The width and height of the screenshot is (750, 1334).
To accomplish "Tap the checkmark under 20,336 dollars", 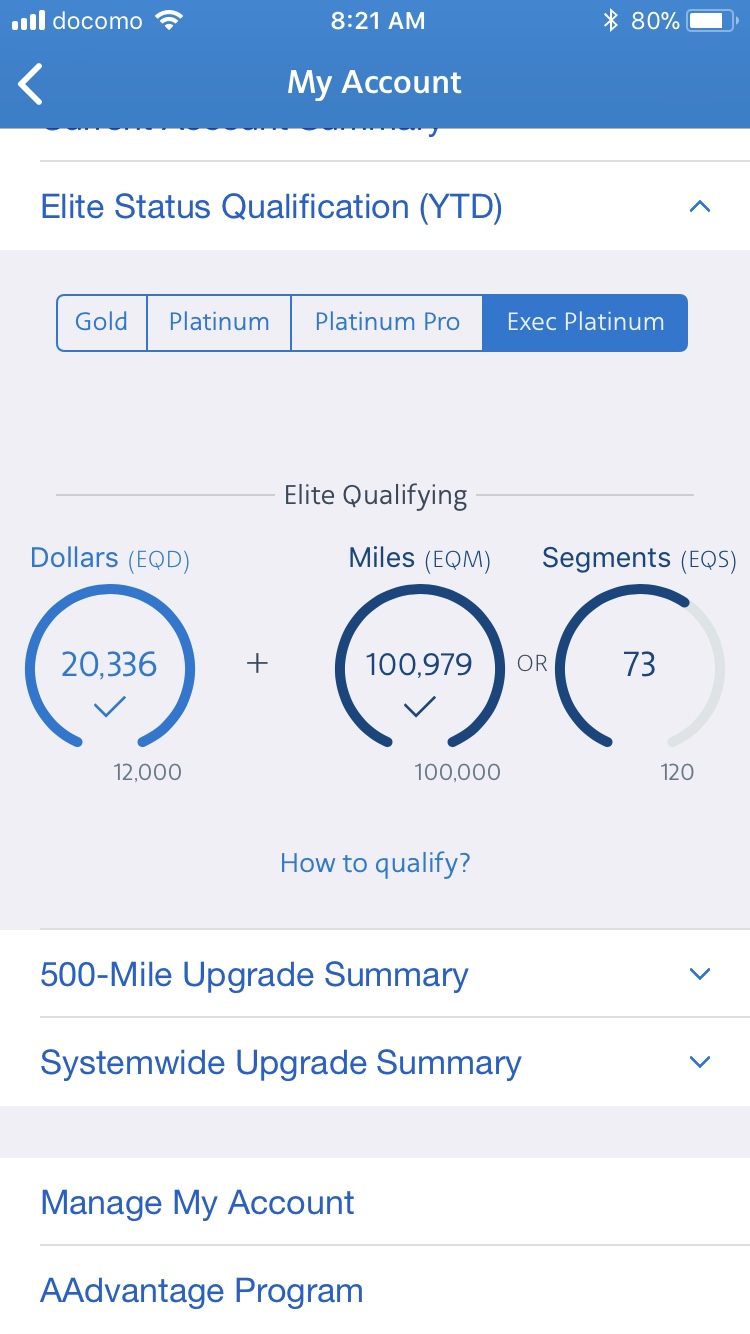I will tap(109, 707).
